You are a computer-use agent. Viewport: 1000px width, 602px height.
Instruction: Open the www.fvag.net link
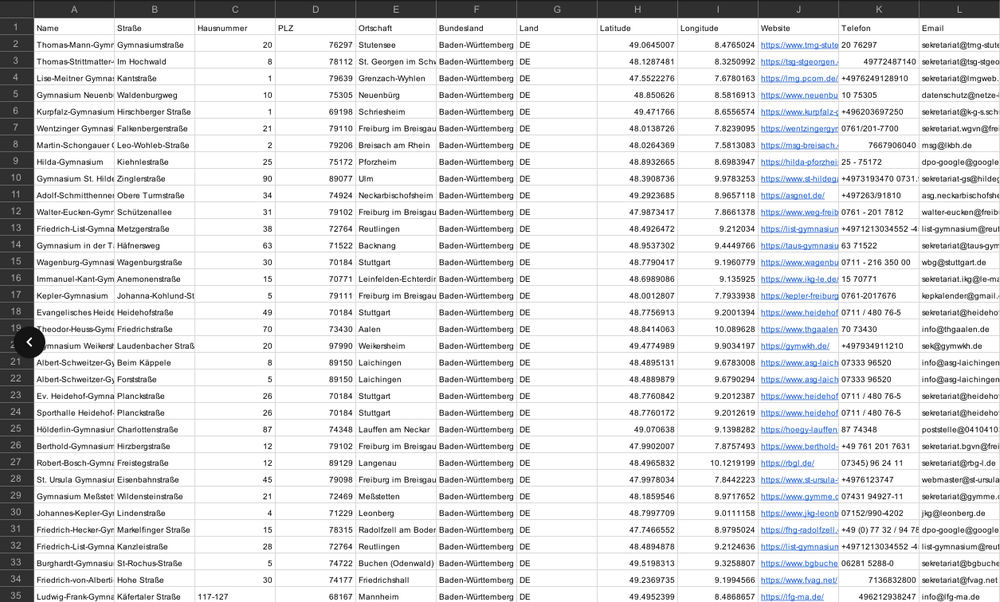[799, 580]
